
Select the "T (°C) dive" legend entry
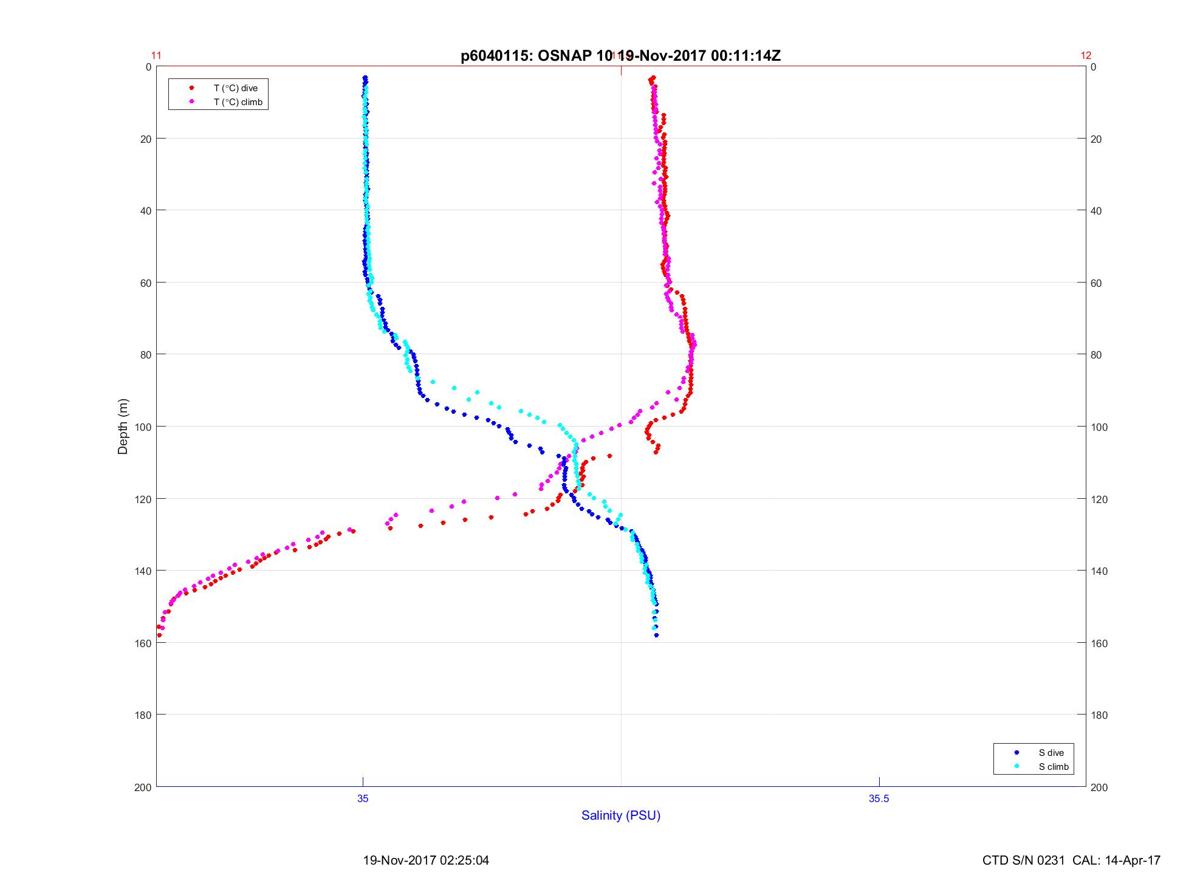click(x=236, y=88)
